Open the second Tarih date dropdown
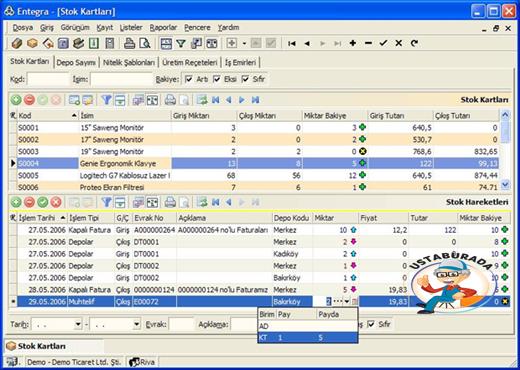520x370 pixels. [x=136, y=324]
